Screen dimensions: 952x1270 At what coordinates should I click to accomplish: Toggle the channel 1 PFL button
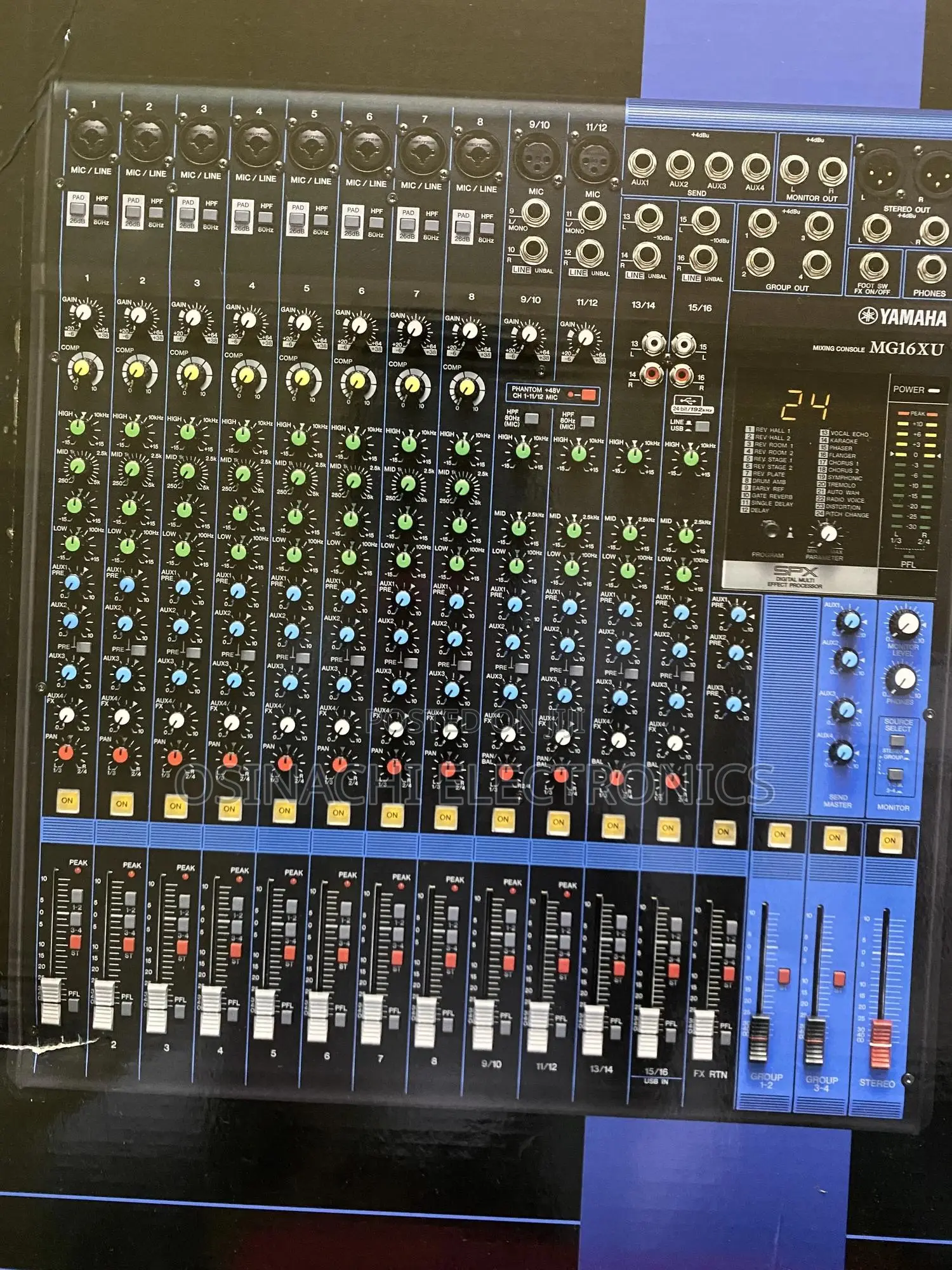74,1005
